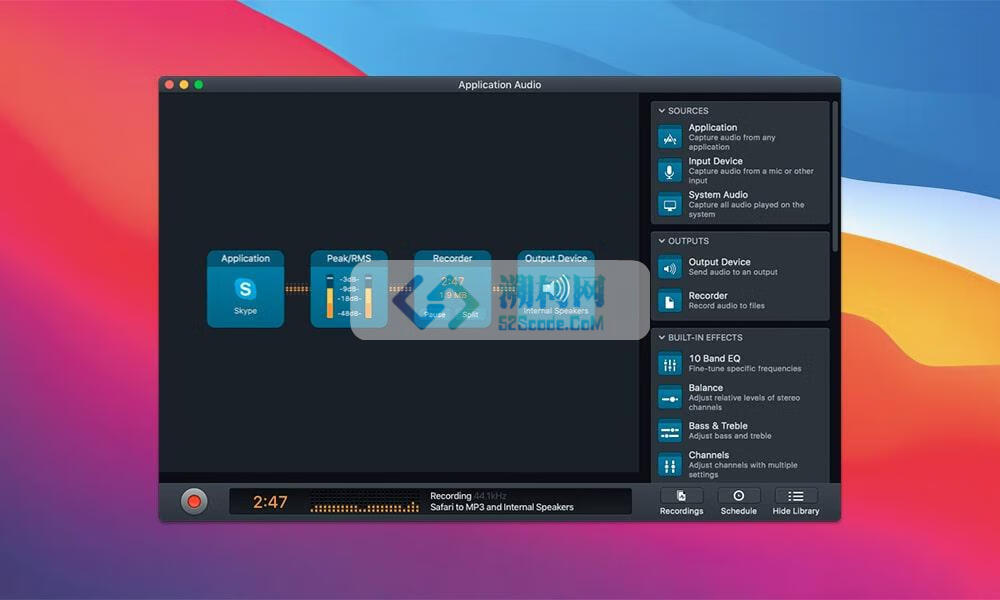Image resolution: width=1000 pixels, height=600 pixels.
Task: Open the Recordings panel
Action: [681, 502]
